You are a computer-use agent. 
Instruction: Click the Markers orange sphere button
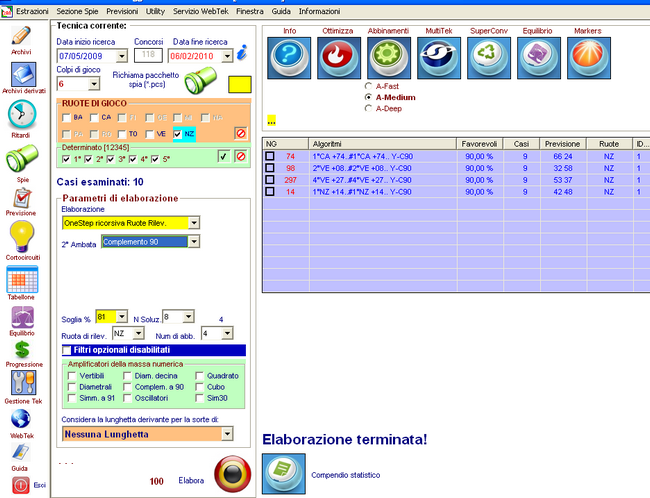(589, 58)
